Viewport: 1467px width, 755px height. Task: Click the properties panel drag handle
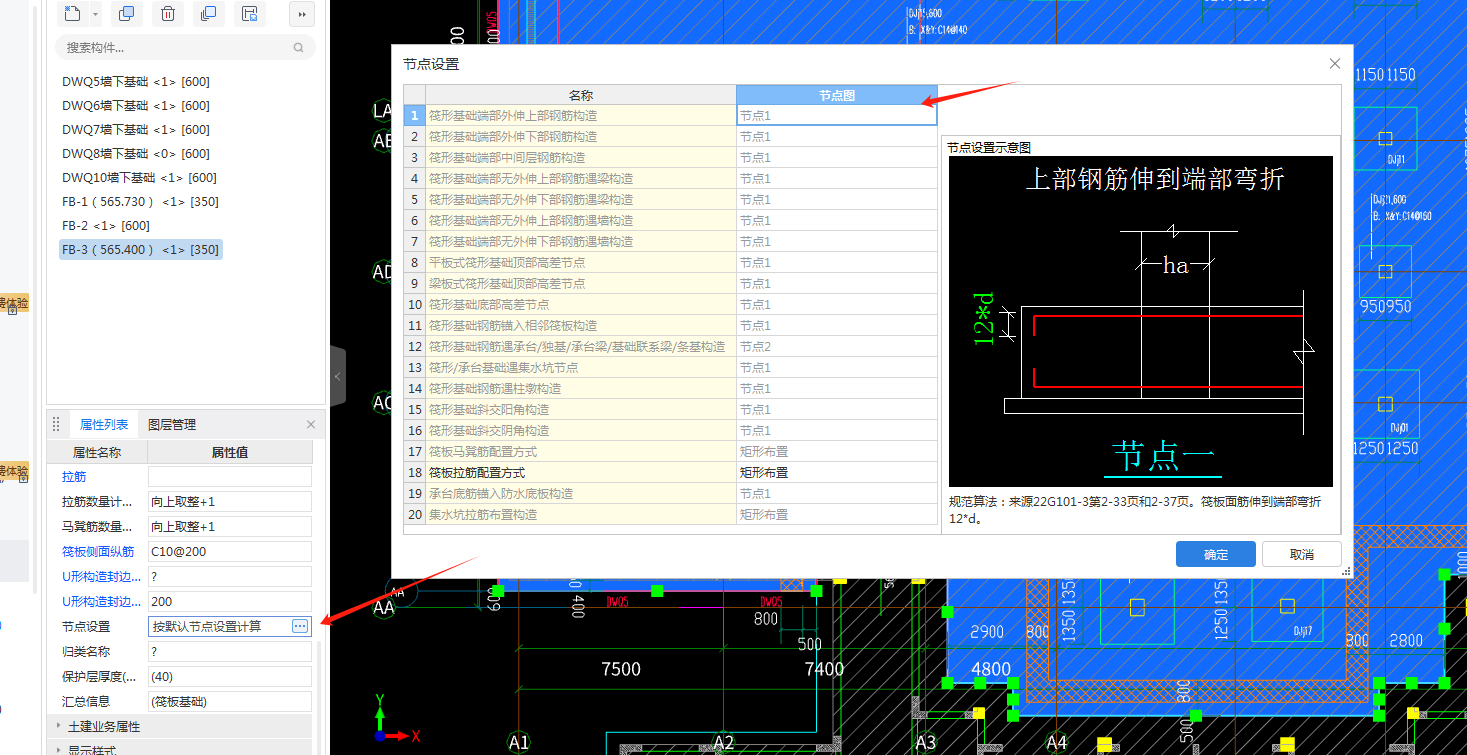point(56,425)
